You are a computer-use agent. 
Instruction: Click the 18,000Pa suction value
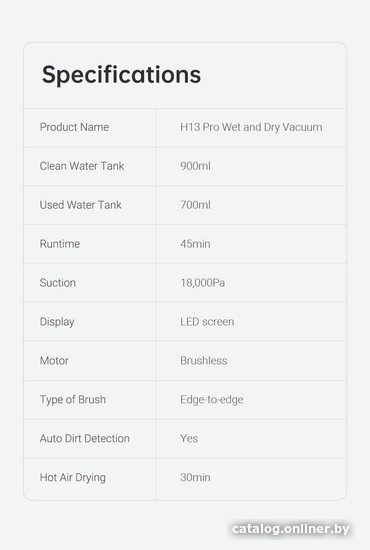point(203,283)
